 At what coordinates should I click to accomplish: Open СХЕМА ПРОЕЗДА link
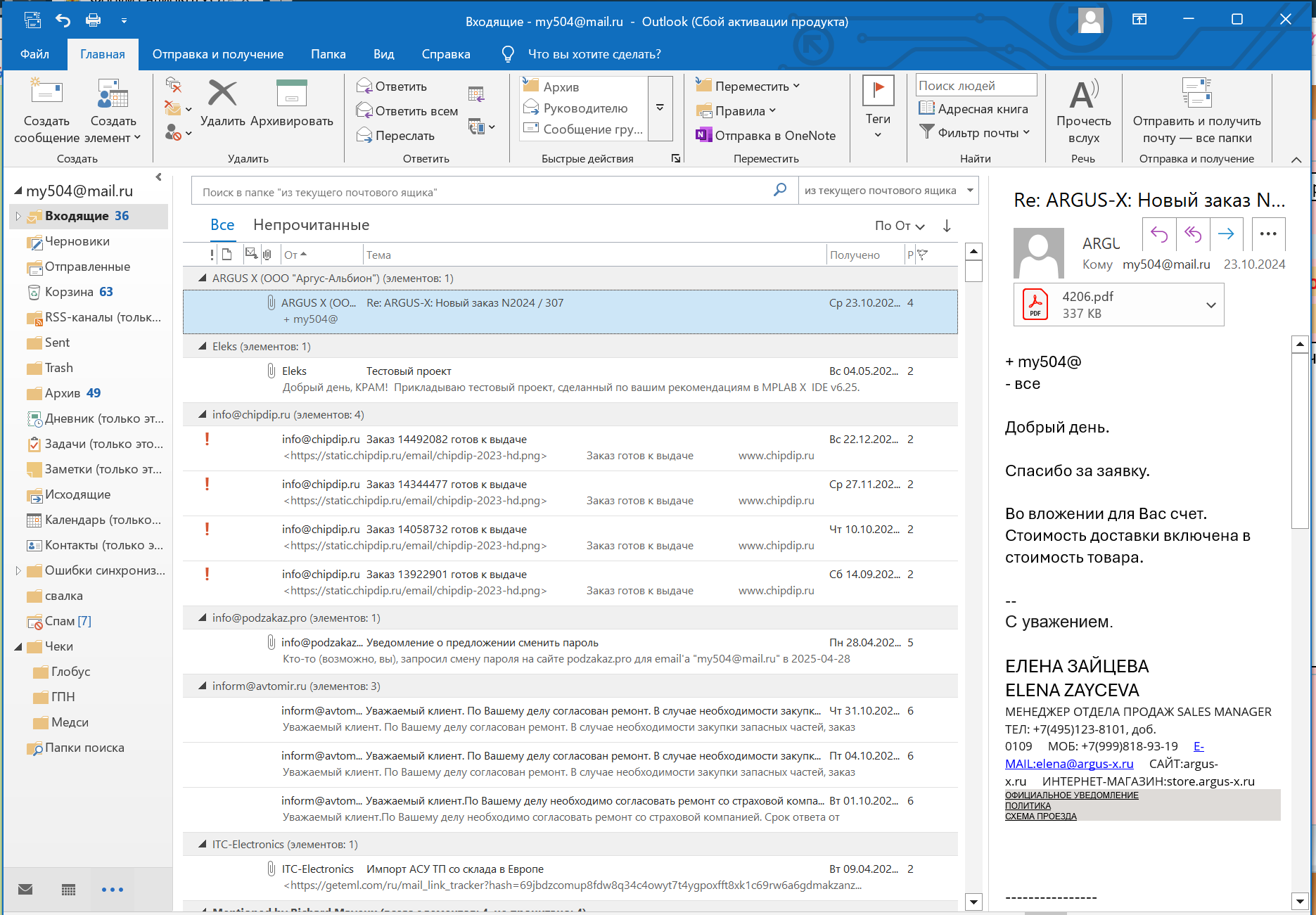[x=1041, y=816]
